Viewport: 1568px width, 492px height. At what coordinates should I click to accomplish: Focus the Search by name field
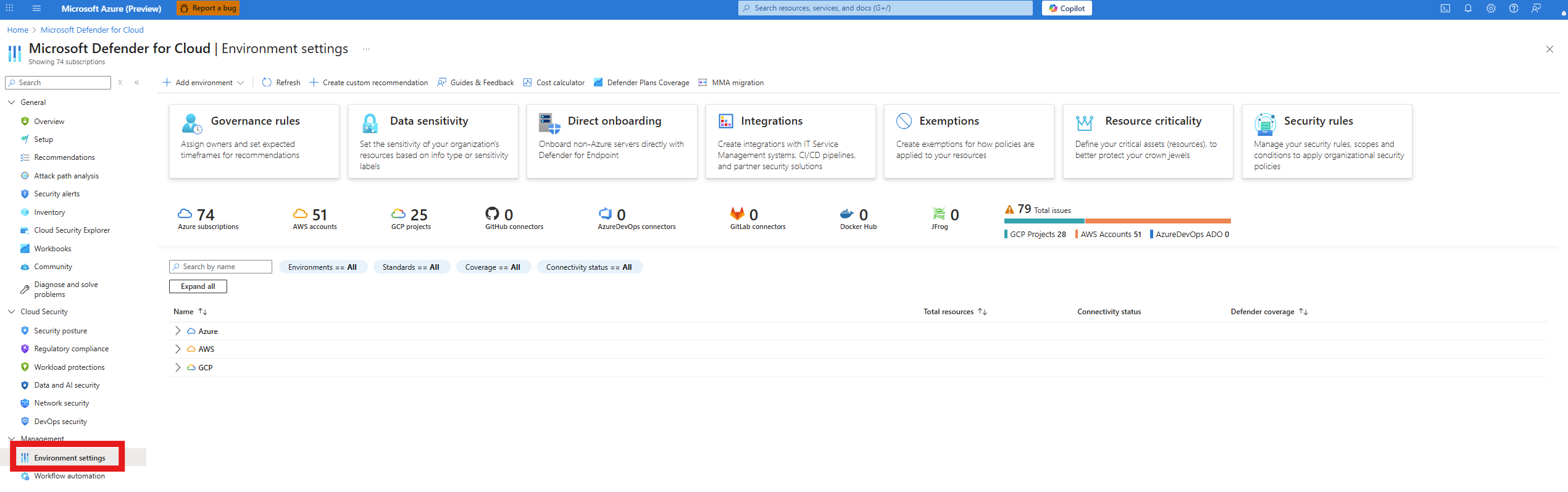pyautogui.click(x=220, y=267)
